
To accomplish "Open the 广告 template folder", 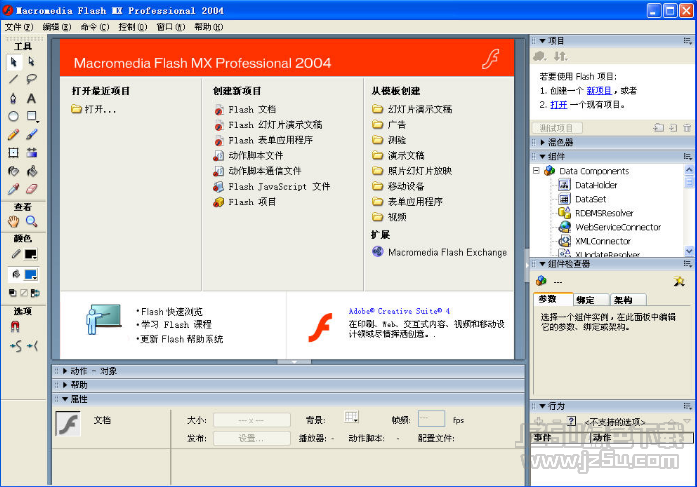I will (389, 125).
